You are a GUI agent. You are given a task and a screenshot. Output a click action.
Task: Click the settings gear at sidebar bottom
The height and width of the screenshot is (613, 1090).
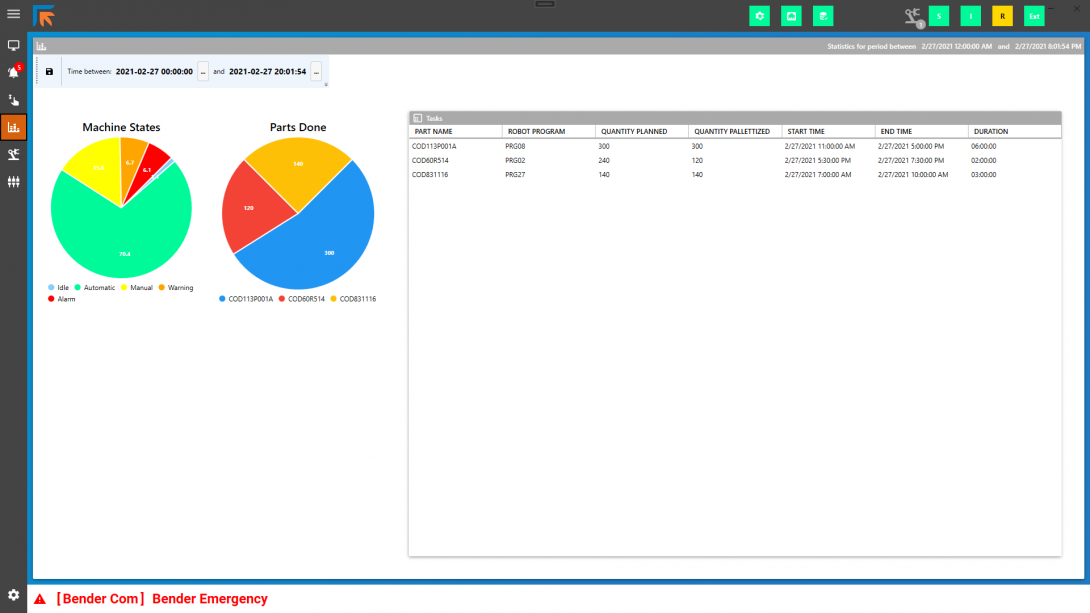point(14,595)
